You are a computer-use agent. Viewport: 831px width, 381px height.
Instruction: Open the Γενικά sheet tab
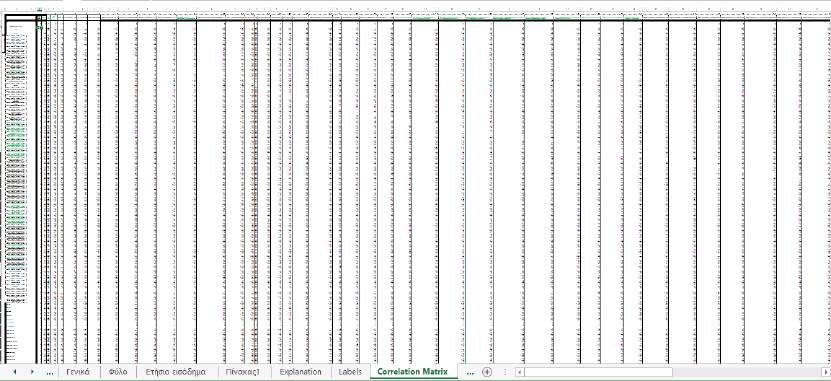pos(78,372)
